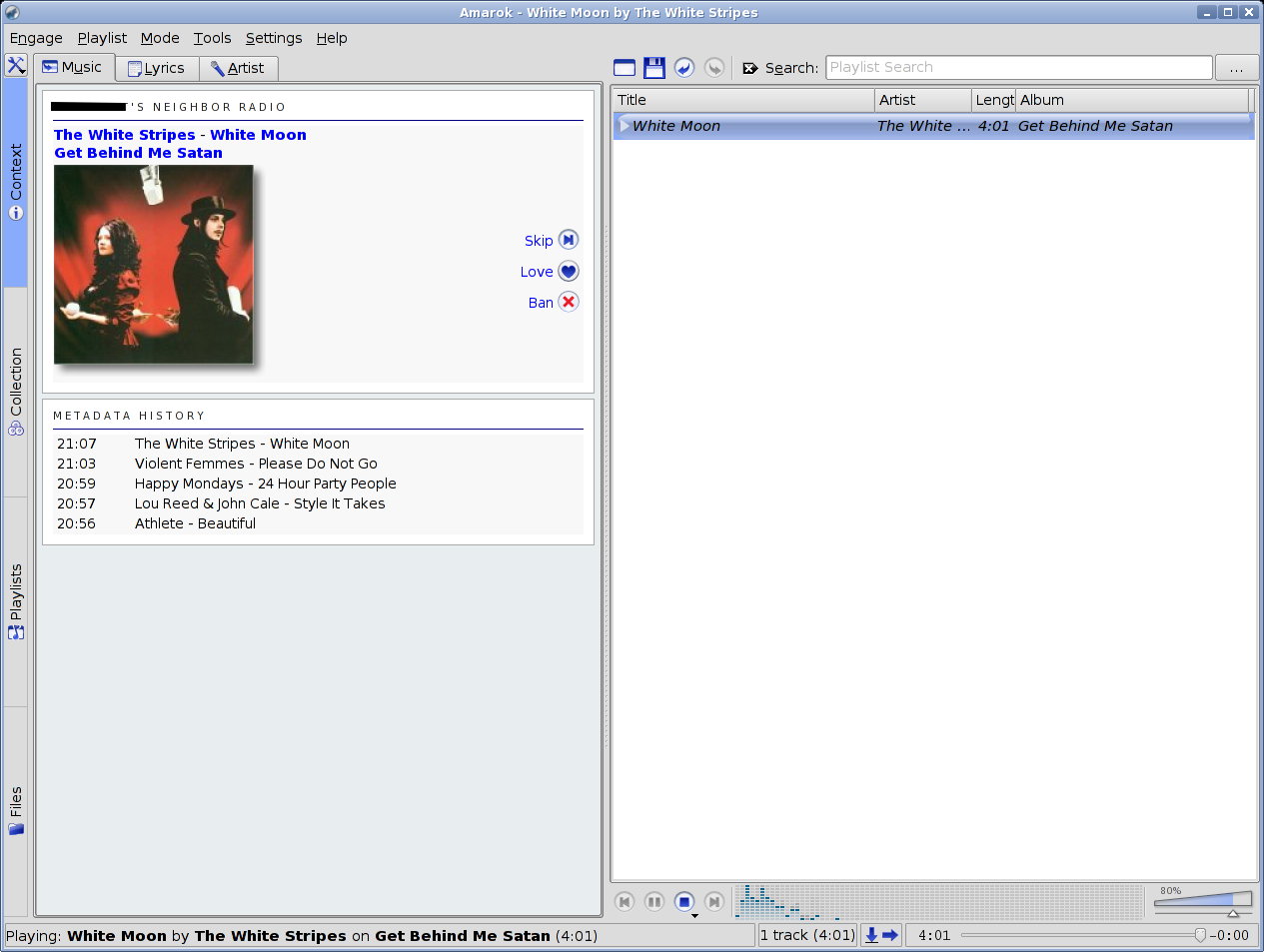This screenshot has height=952, width=1264.
Task: Pause the playing track
Action: (654, 902)
